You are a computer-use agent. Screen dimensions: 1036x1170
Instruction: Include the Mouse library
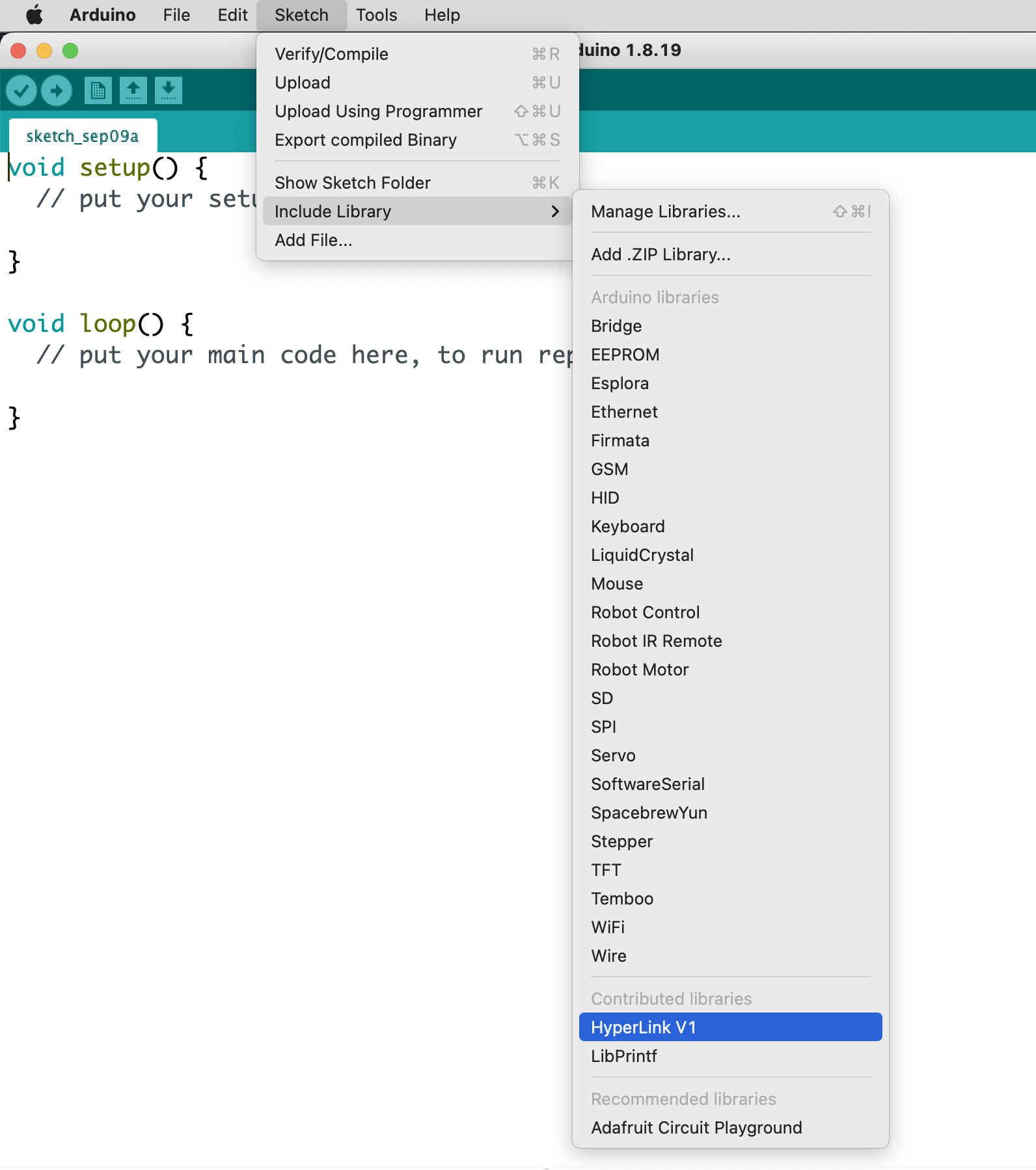click(x=731, y=584)
